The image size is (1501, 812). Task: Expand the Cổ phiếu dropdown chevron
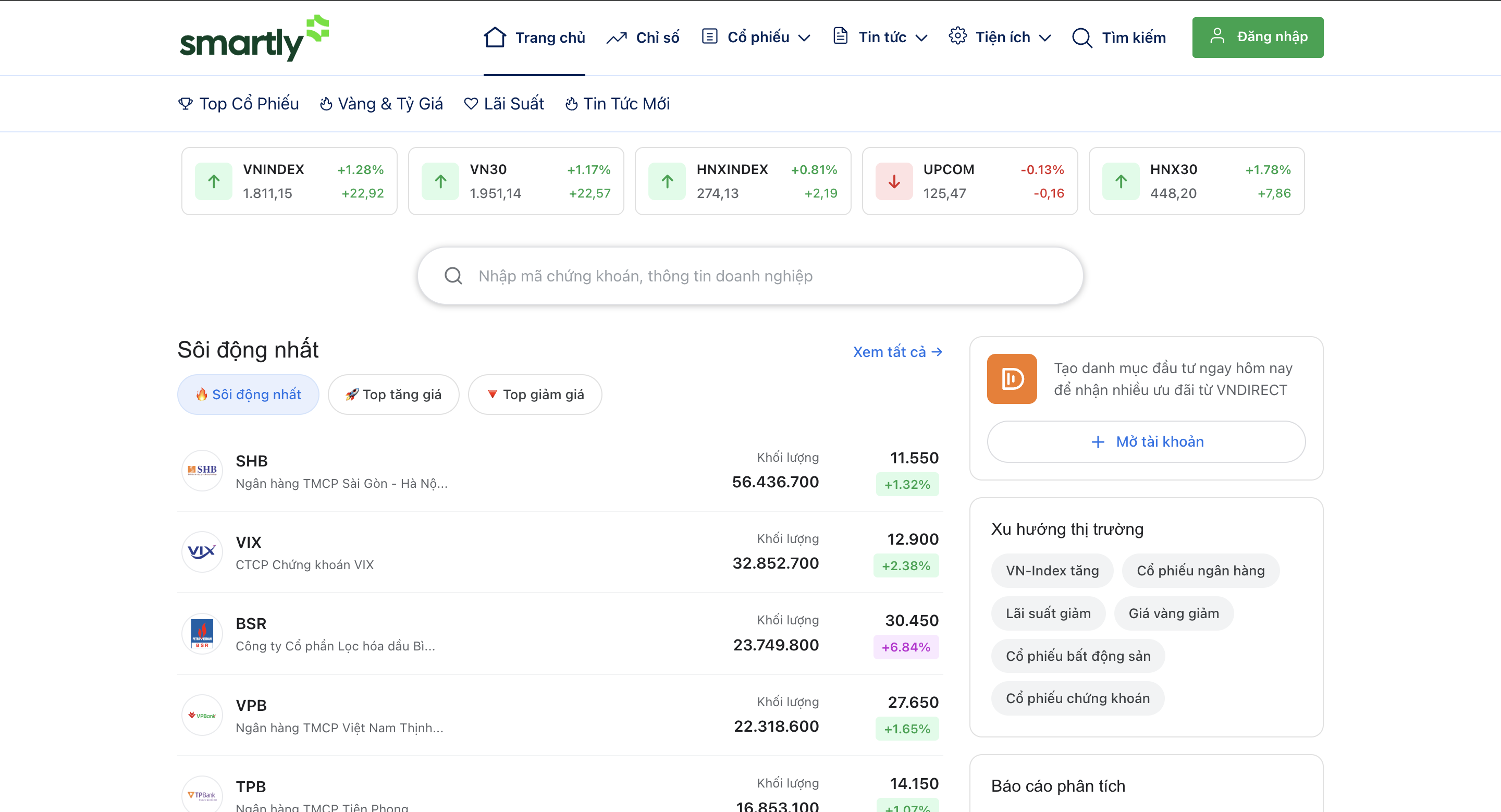[804, 39]
